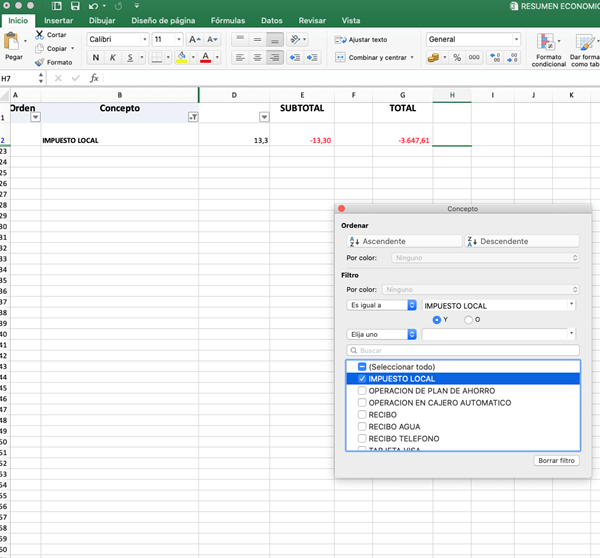
Task: Click the yellow fill color button
Action: click(x=182, y=58)
